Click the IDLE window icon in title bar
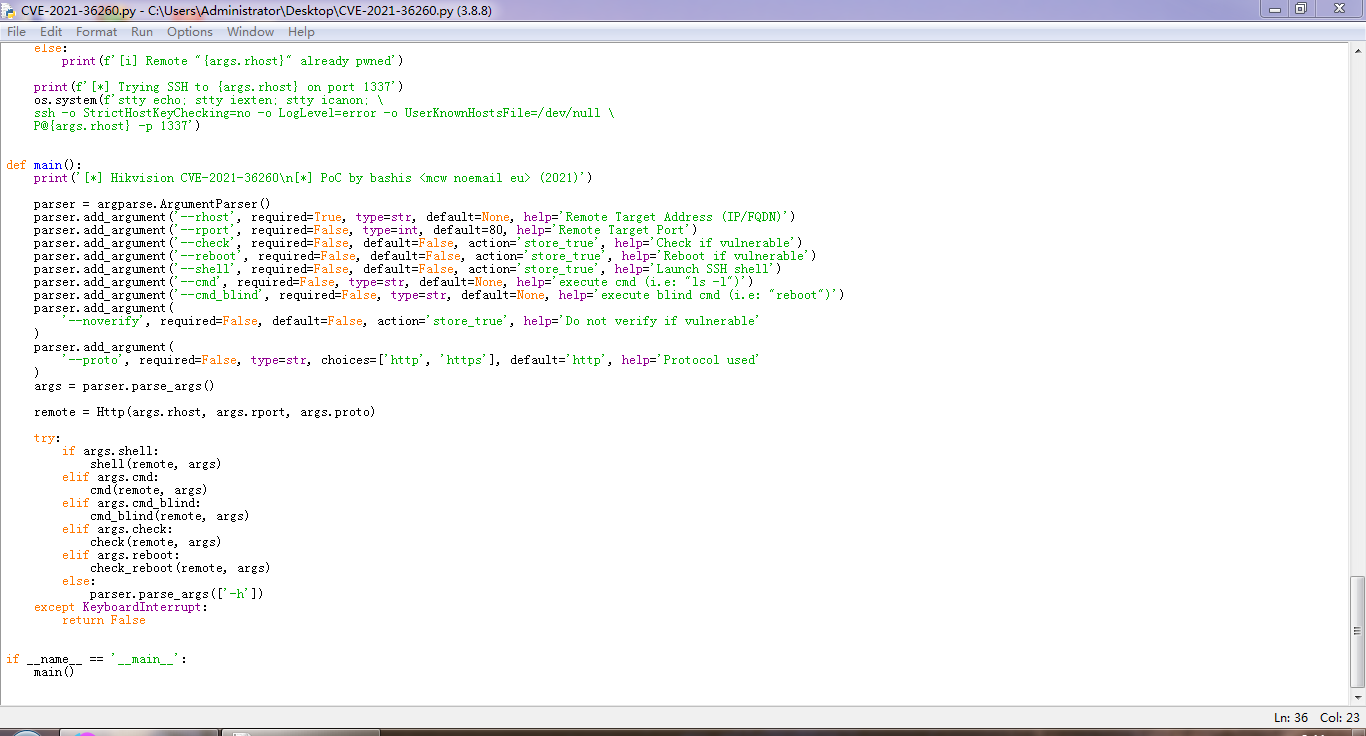This screenshot has width=1366, height=736. [10, 10]
